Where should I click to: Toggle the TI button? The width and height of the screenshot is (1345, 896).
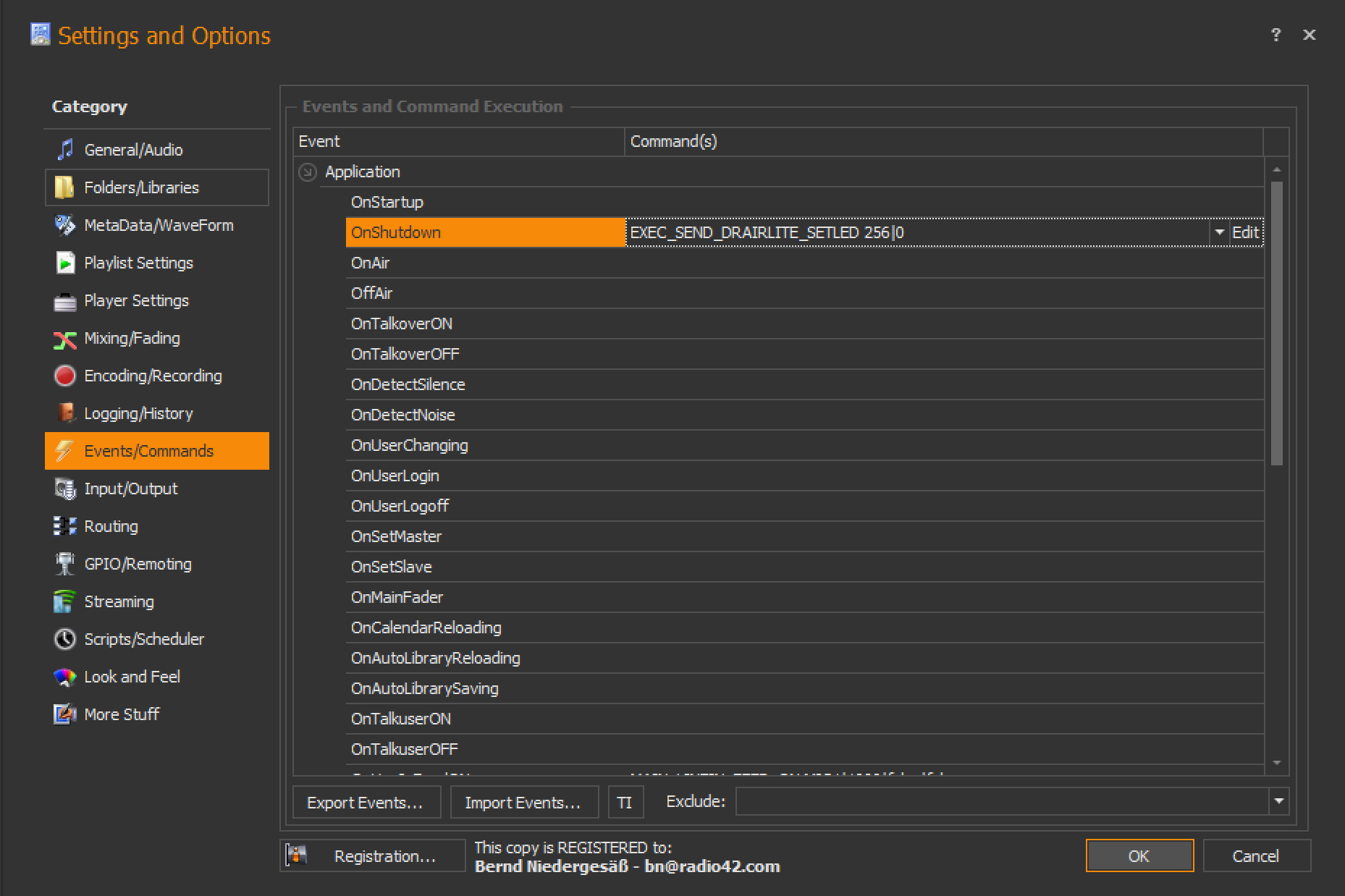tap(625, 803)
